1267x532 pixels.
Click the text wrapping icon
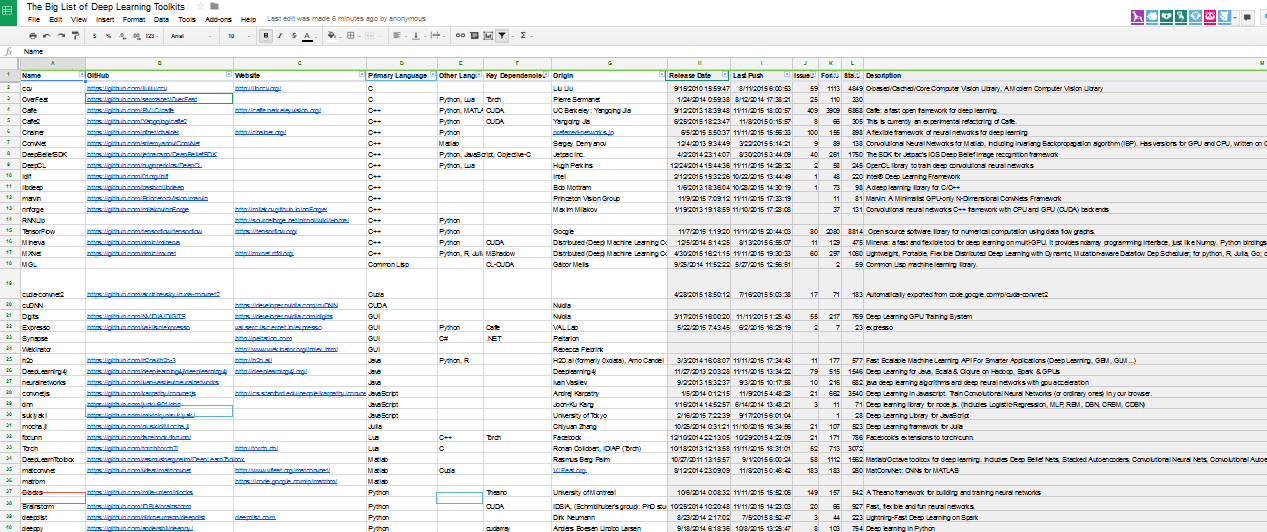pos(435,36)
